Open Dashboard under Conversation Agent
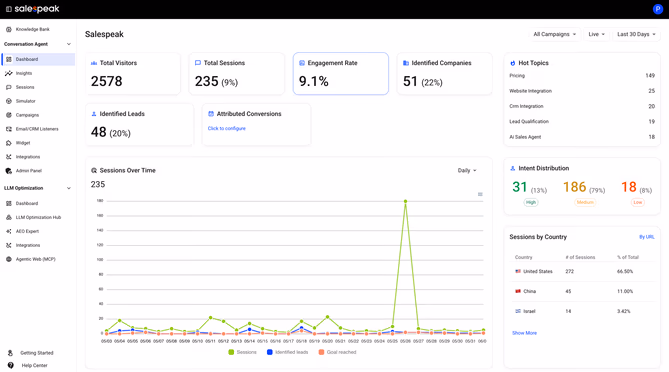 (x=38, y=59)
